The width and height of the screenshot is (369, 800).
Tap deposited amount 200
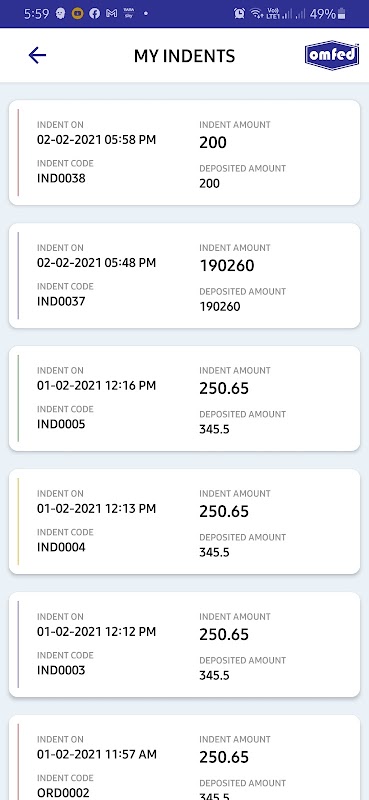tap(209, 184)
